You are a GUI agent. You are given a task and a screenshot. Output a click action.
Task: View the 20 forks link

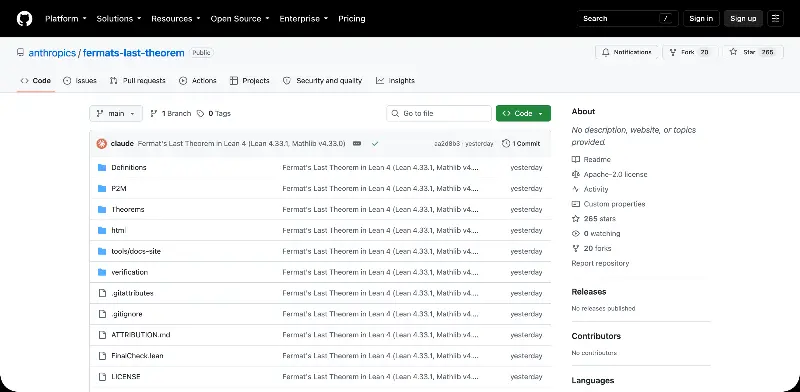tap(591, 248)
